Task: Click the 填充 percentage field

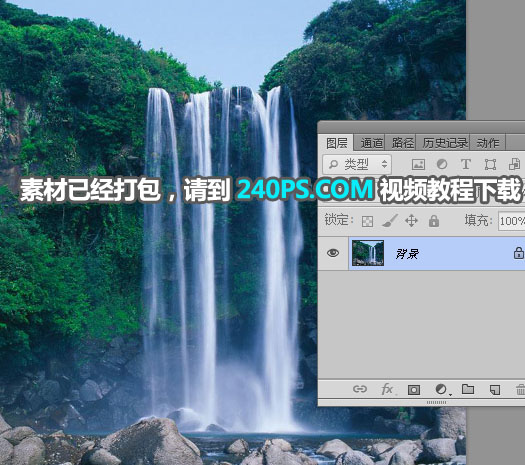Action: click(x=511, y=221)
